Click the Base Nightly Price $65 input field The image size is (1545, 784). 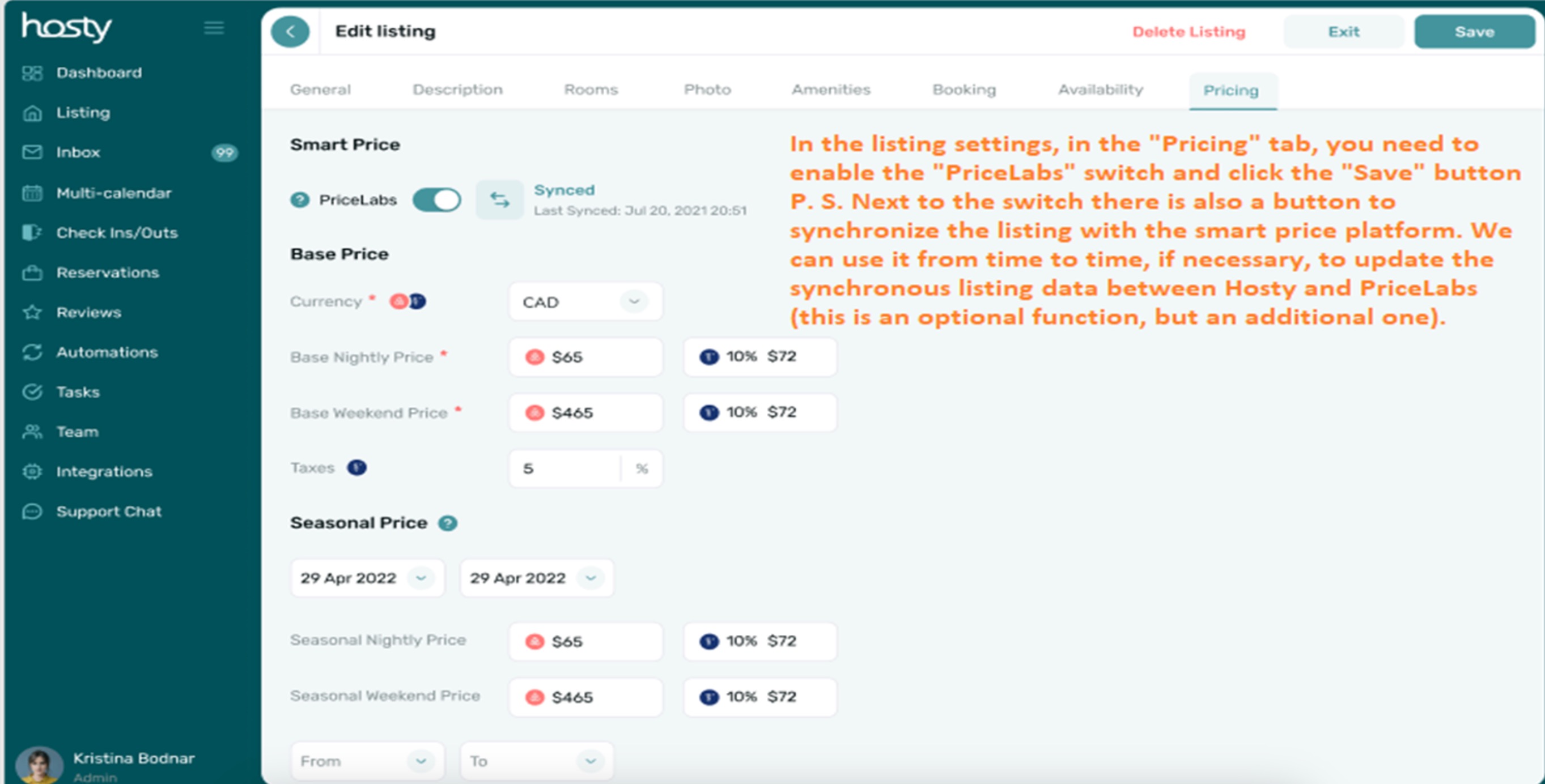tap(586, 357)
